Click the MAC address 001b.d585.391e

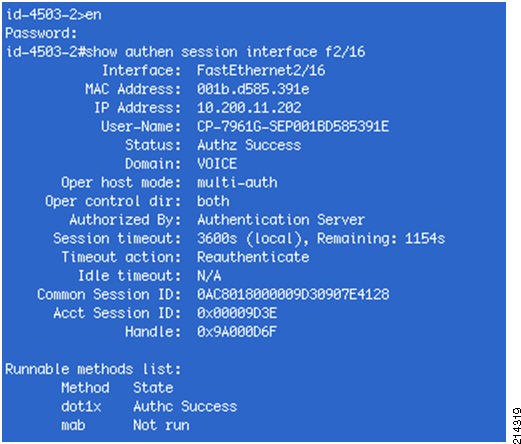pos(253,89)
